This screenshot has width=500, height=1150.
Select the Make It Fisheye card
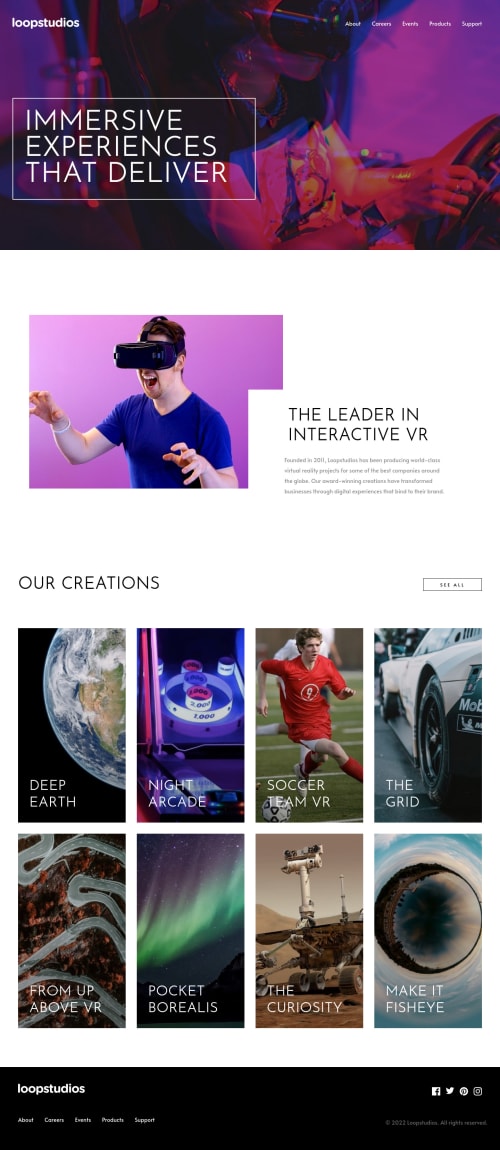pyautogui.click(x=428, y=930)
